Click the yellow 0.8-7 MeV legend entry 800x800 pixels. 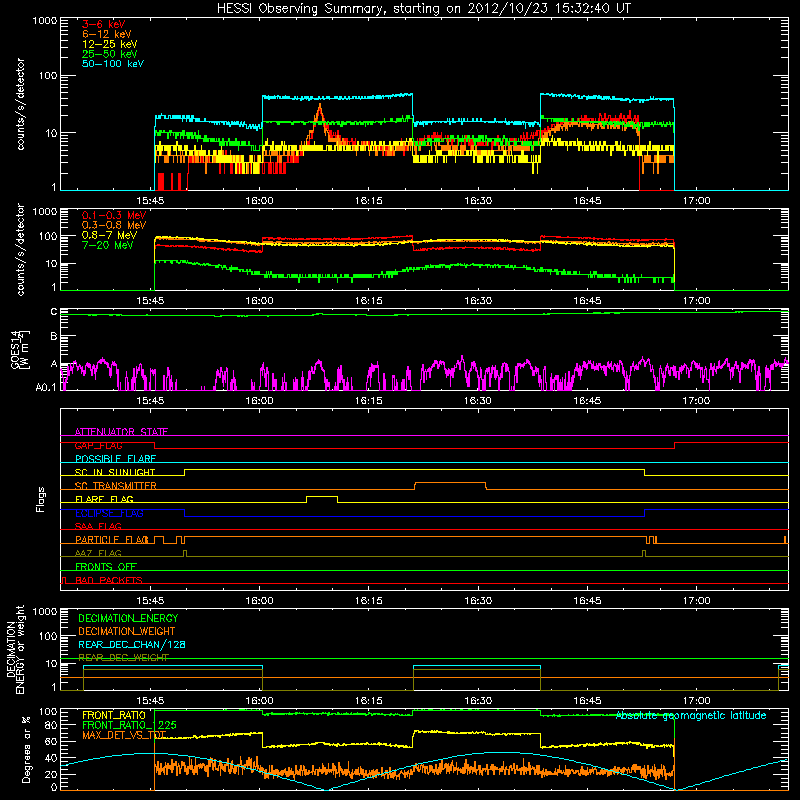[x=110, y=235]
